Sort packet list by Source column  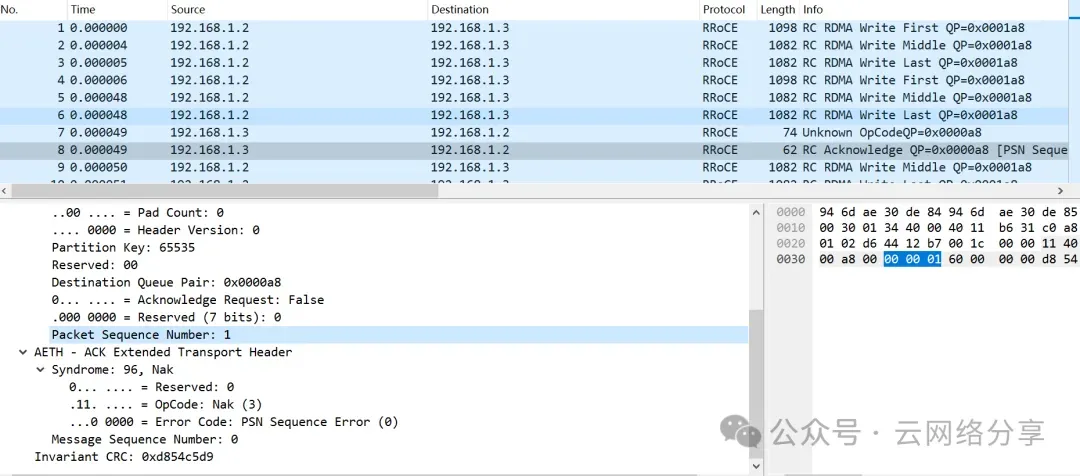pyautogui.click(x=190, y=9)
